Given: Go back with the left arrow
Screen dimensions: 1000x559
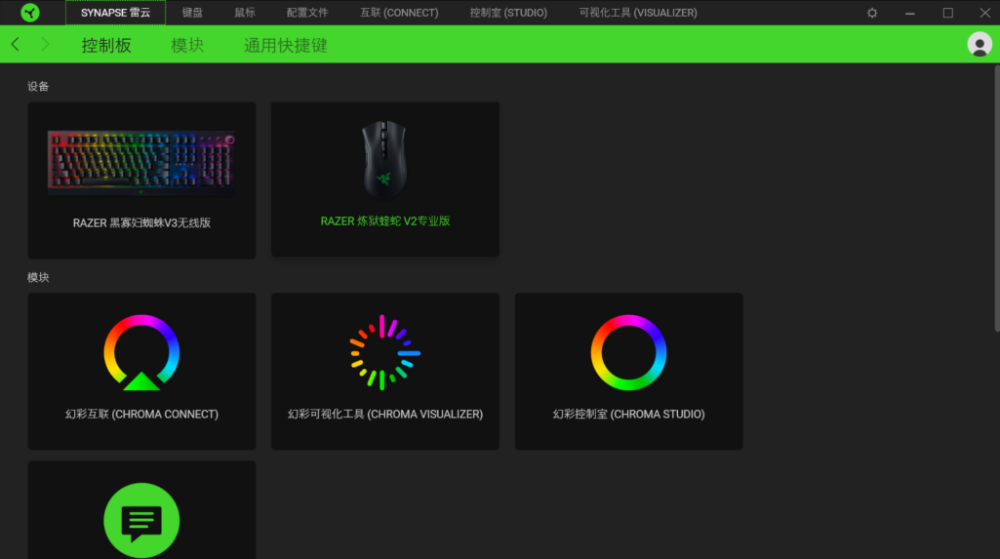Looking at the screenshot, I should click(15, 44).
